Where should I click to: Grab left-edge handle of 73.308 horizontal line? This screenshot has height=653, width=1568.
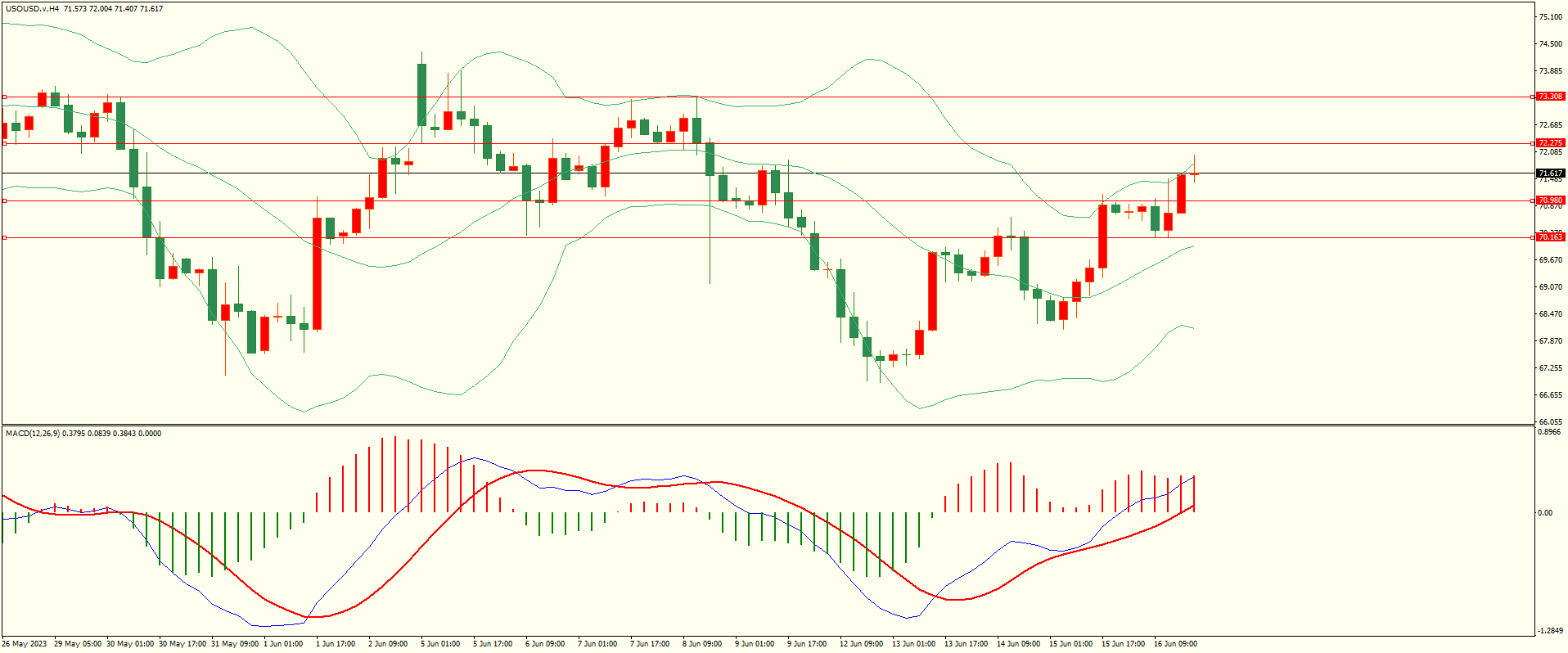(4, 97)
